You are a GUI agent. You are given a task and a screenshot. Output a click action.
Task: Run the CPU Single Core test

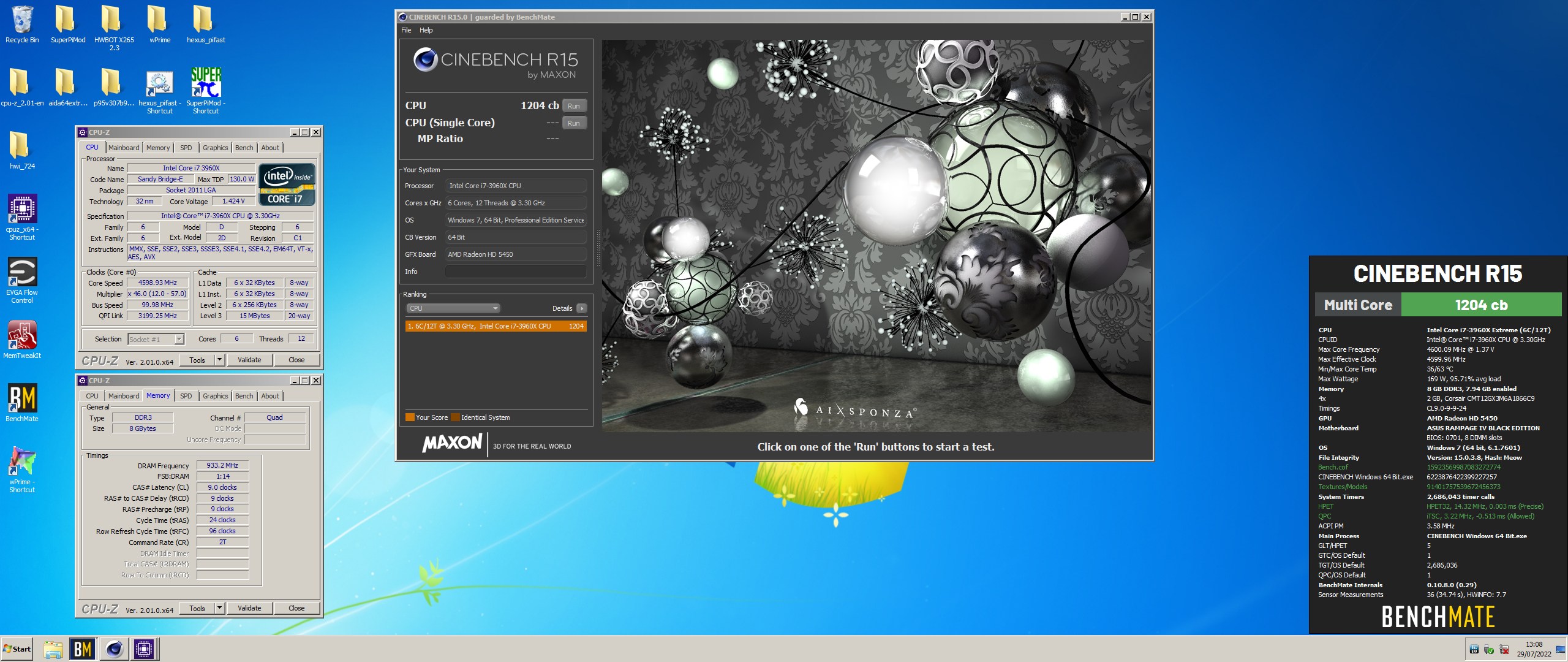pyautogui.click(x=573, y=123)
